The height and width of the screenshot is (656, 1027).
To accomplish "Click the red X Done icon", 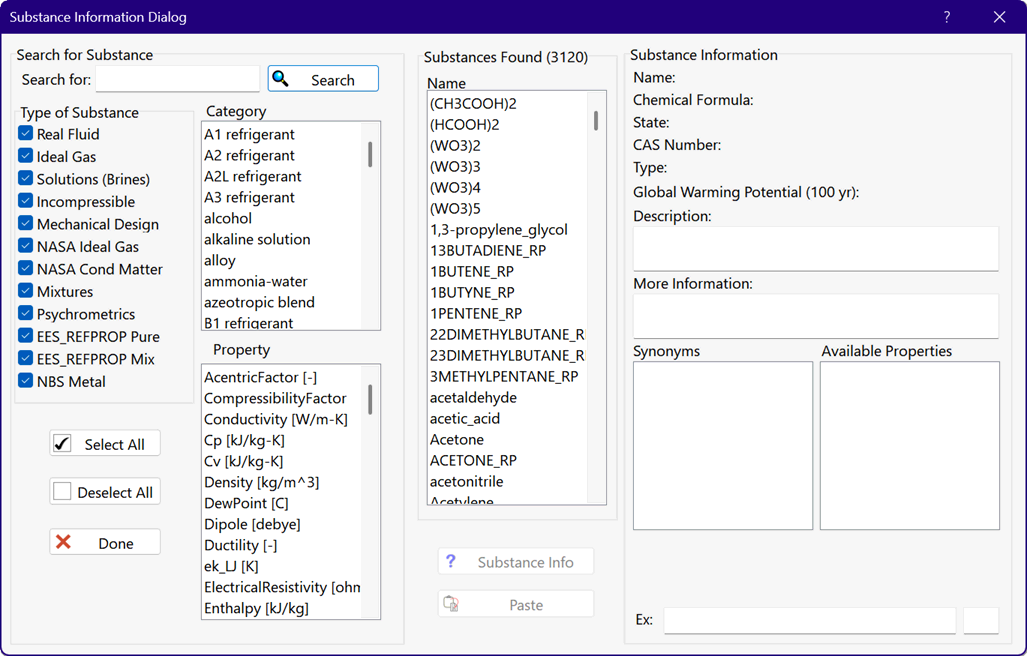I will click(63, 543).
